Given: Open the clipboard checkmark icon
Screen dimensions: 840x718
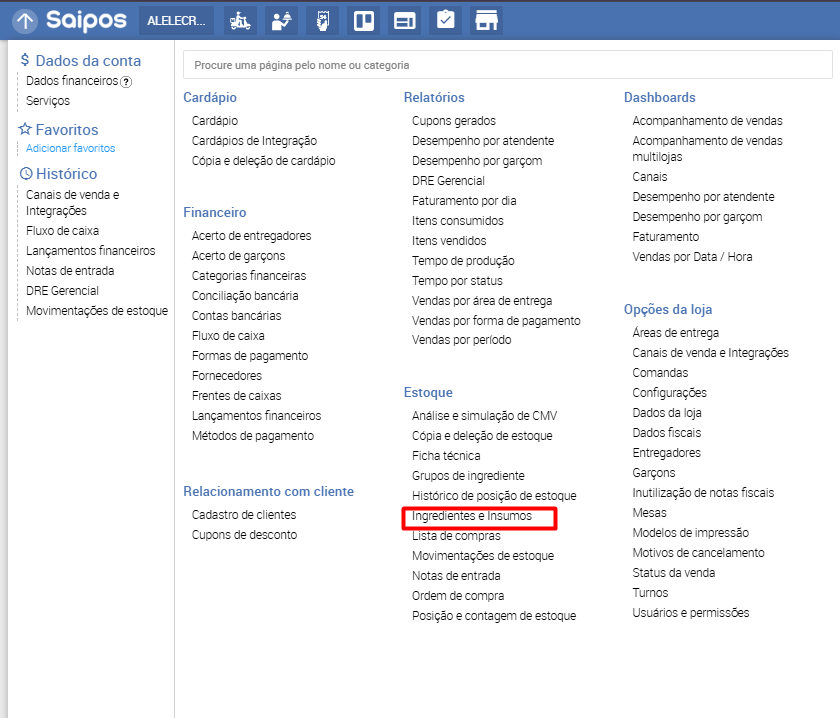Looking at the screenshot, I should pyautogui.click(x=445, y=21).
